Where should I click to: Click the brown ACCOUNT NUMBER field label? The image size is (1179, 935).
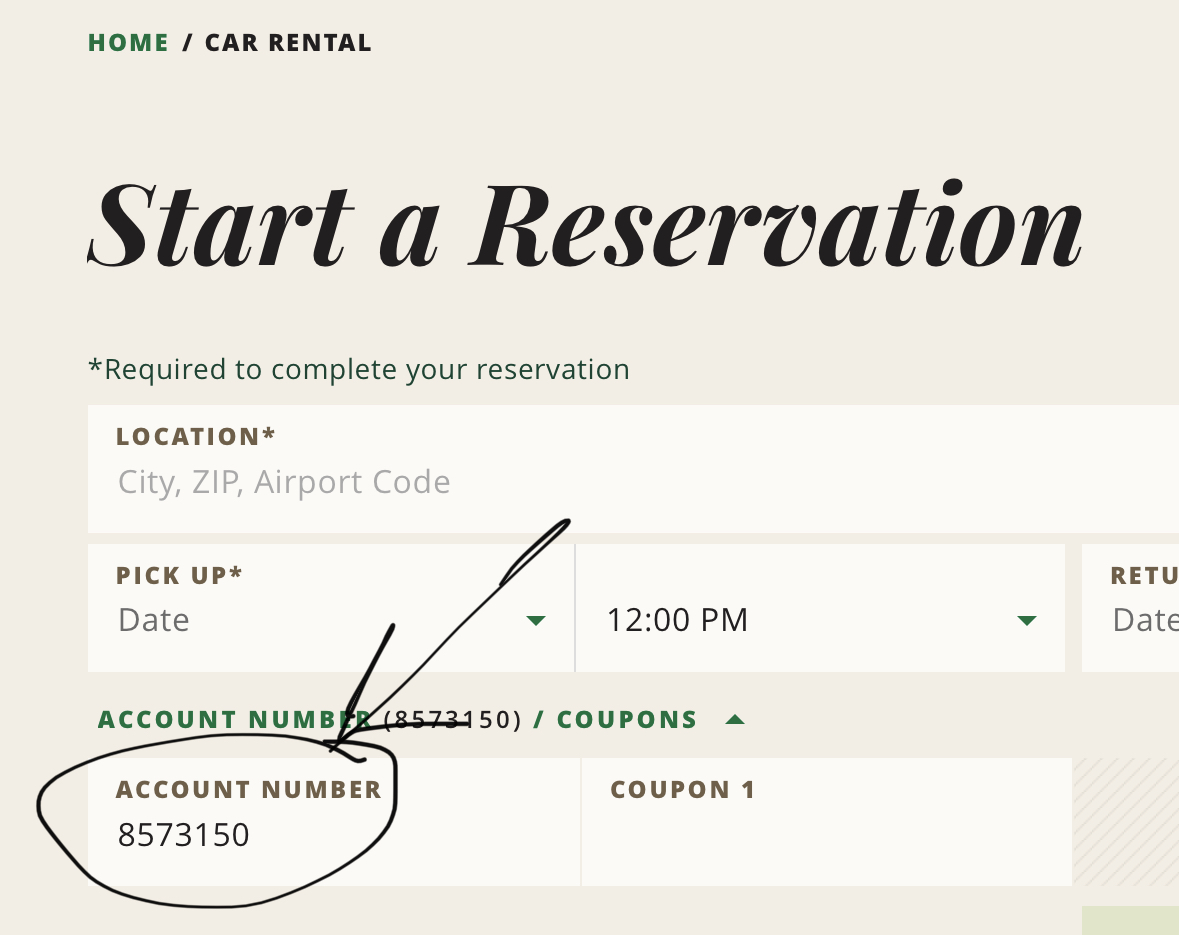point(249,790)
